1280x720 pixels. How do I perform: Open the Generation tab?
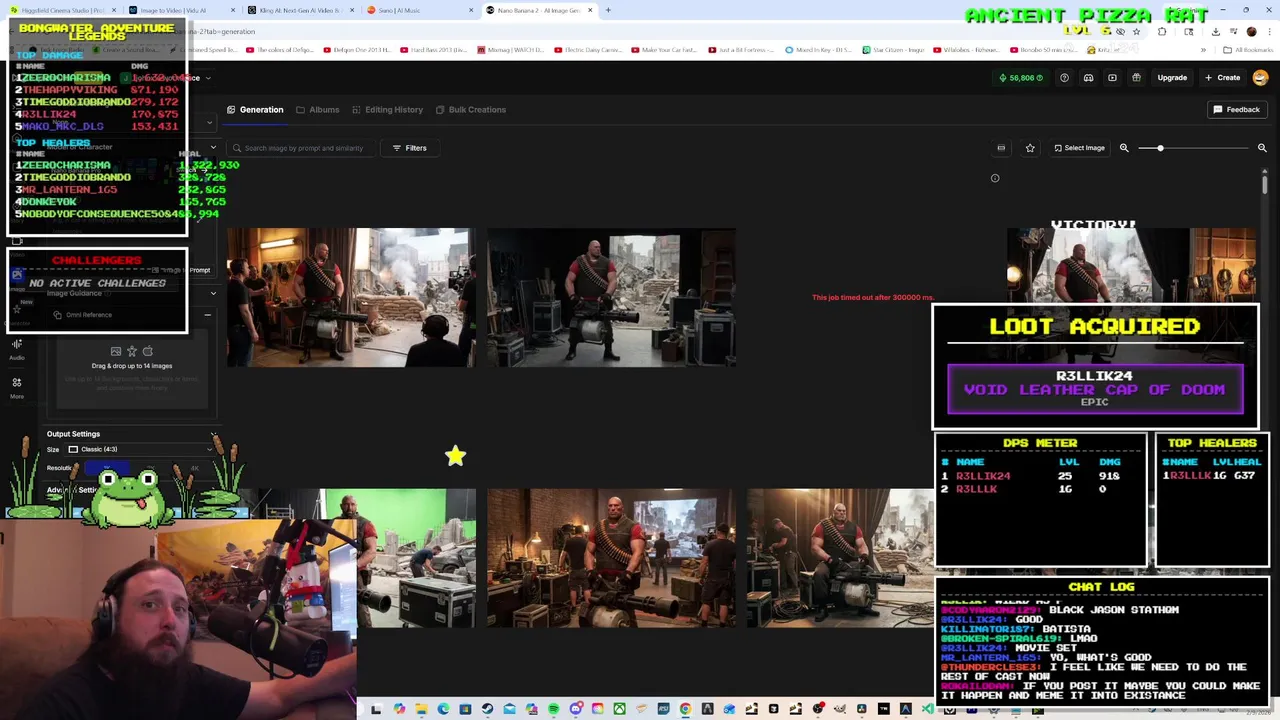[255, 109]
